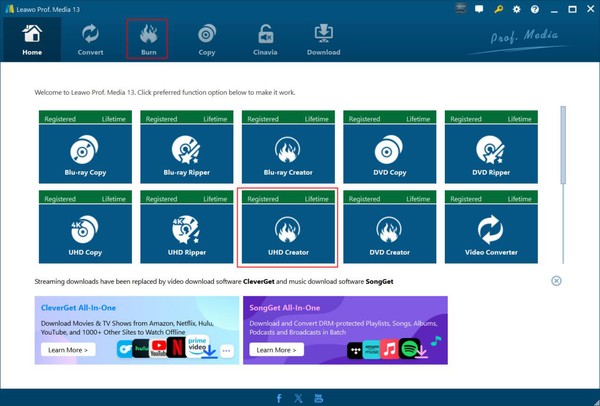Screen dimensions: 600x406
Task: Open the UHD Creator module
Action: point(288,227)
